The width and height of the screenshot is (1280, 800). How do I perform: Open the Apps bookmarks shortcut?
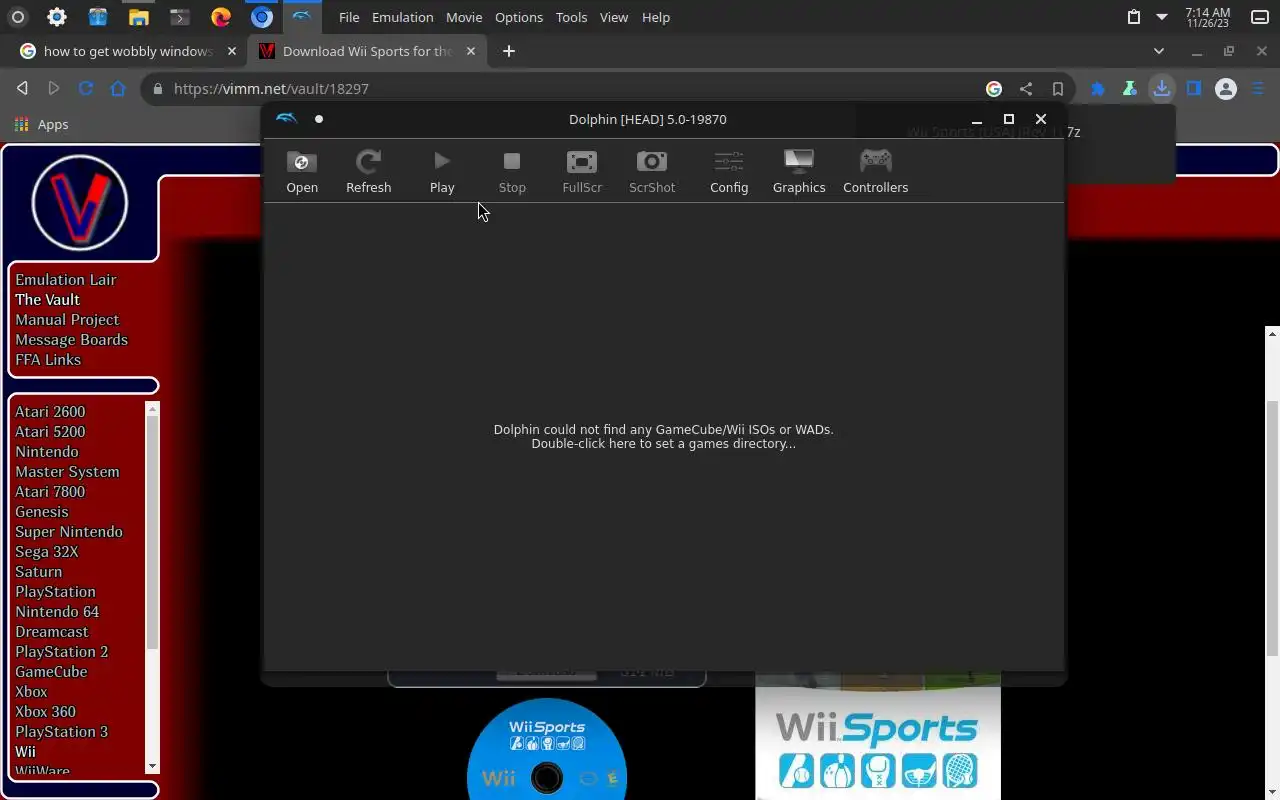pyautogui.click(x=41, y=125)
